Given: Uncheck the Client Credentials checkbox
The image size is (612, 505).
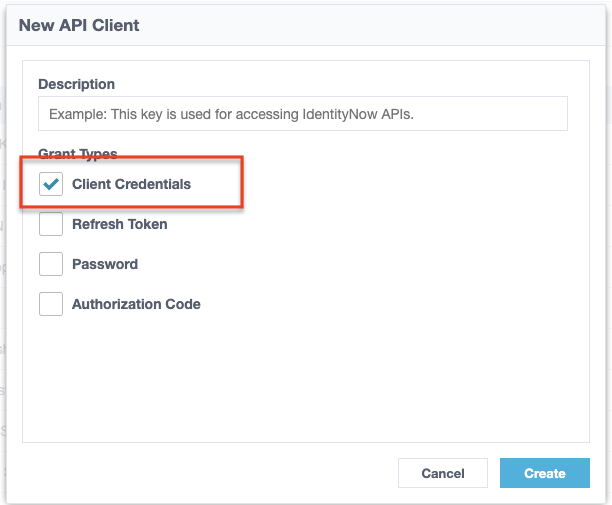Looking at the screenshot, I should (51, 184).
